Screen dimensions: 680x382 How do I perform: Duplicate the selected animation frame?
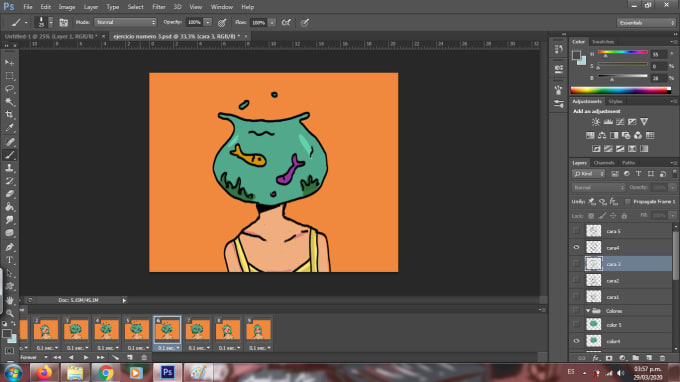tap(130, 357)
